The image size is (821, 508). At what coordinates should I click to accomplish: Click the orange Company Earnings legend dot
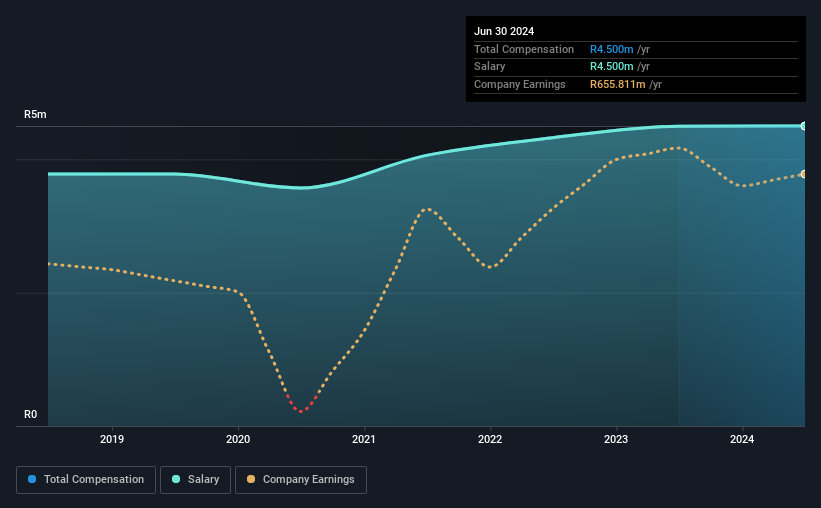(251, 479)
